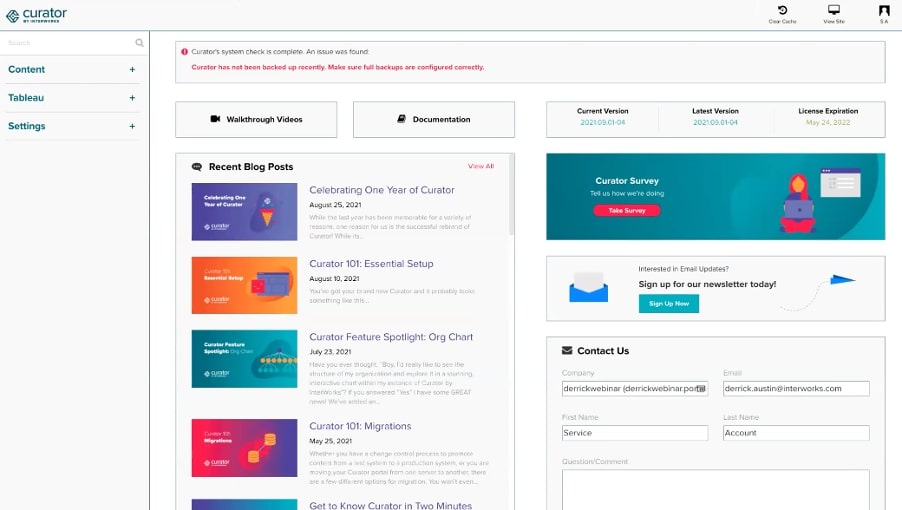The width and height of the screenshot is (902, 510).
Task: Click the 'Sign up for our newsletter today!' text
Action: (707, 284)
